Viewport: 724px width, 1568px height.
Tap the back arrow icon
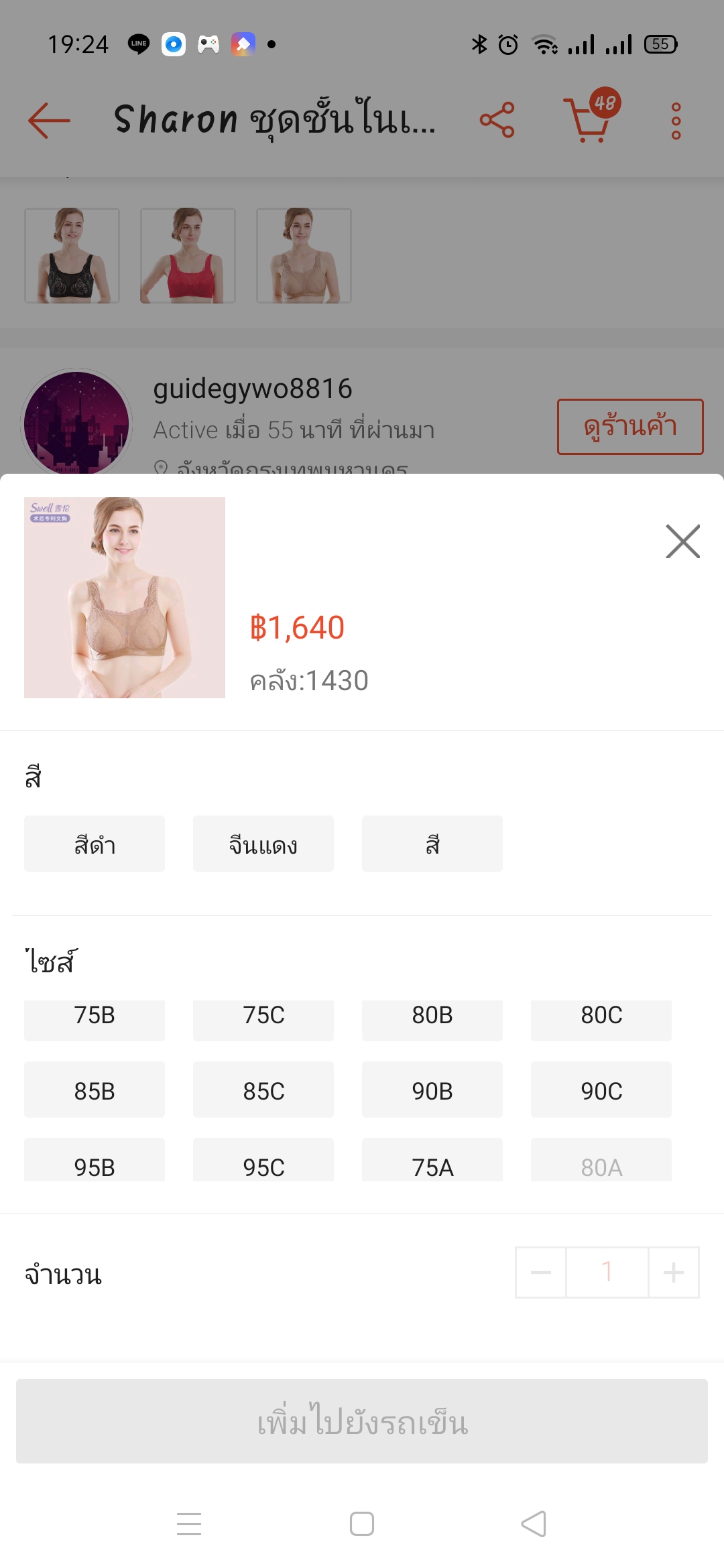(x=49, y=121)
